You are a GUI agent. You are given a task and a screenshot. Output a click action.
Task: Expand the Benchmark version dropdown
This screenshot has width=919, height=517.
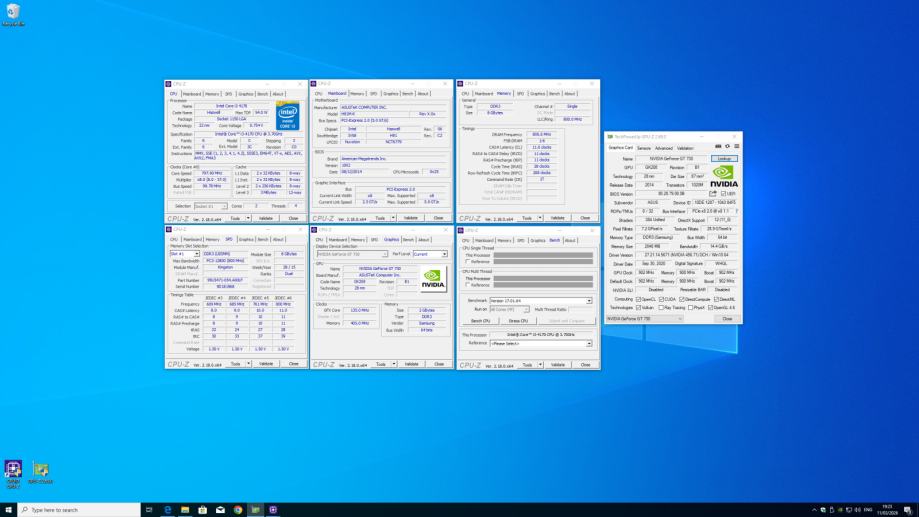(541, 300)
